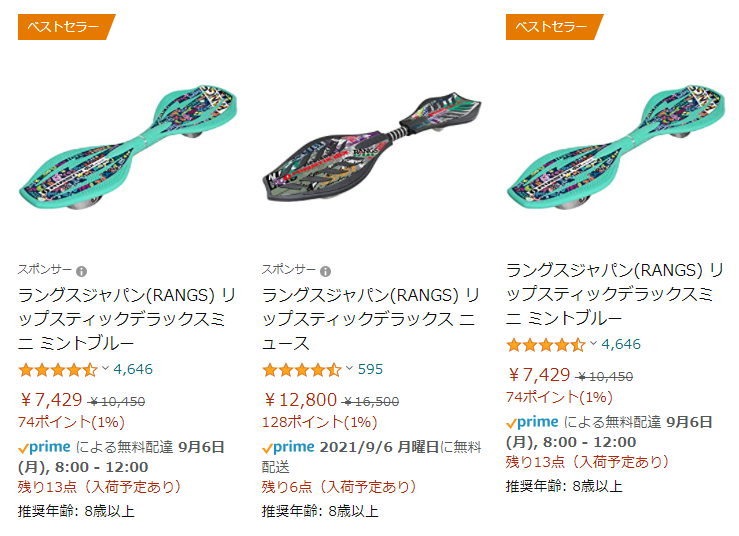Click sponsor info icon on second product
The width and height of the screenshot is (739, 536).
(x=326, y=271)
